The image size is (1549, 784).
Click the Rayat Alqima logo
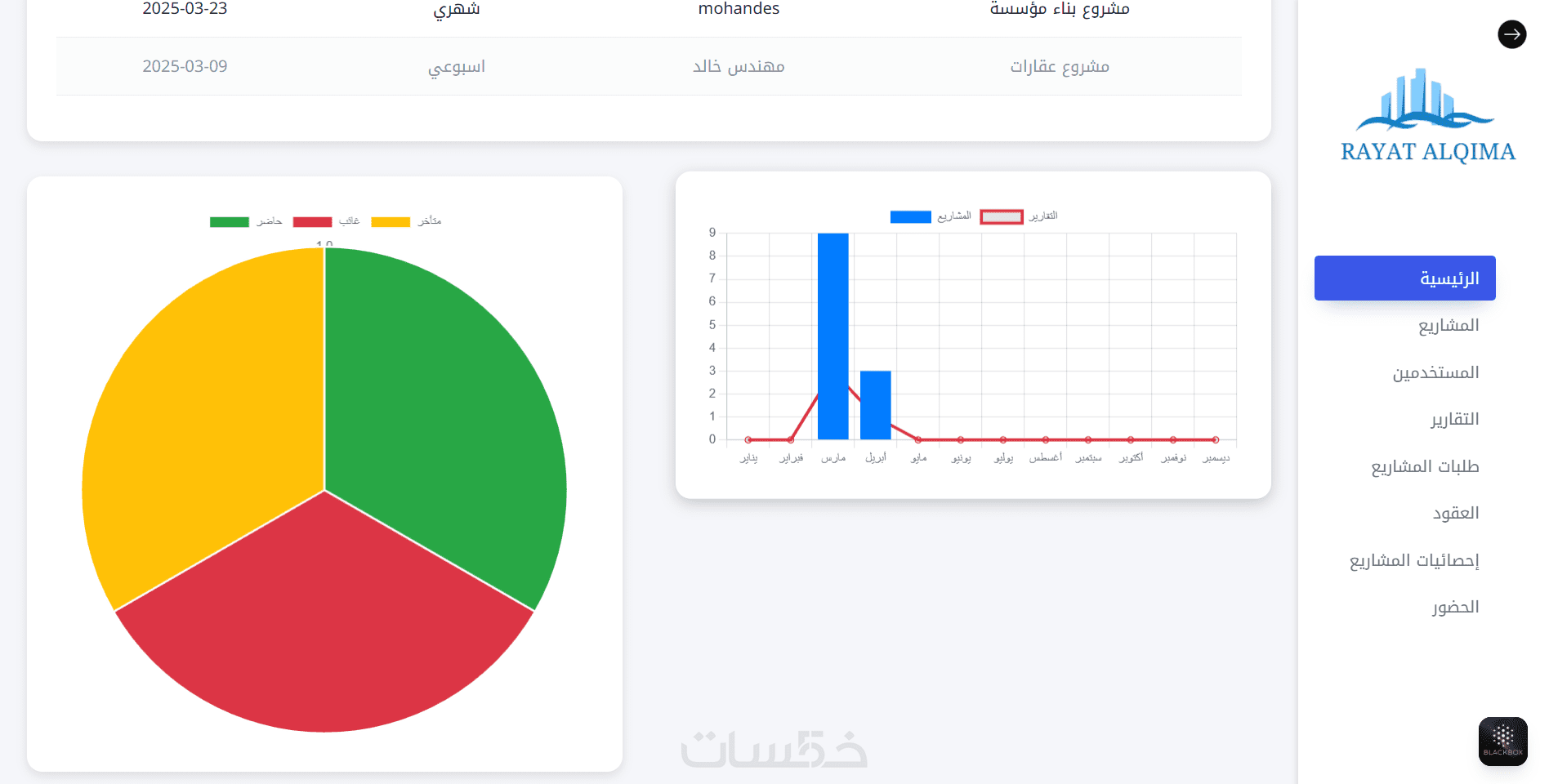tap(1427, 116)
